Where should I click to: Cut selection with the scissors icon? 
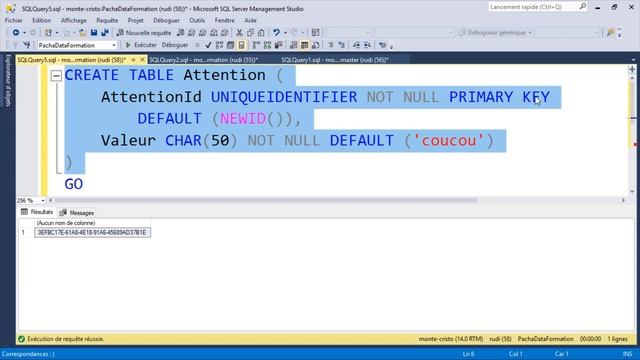click(240, 33)
